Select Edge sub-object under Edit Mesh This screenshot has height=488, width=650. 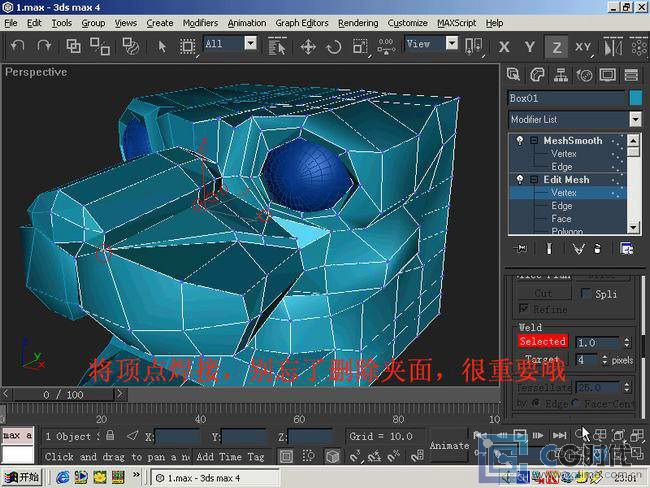[562, 206]
